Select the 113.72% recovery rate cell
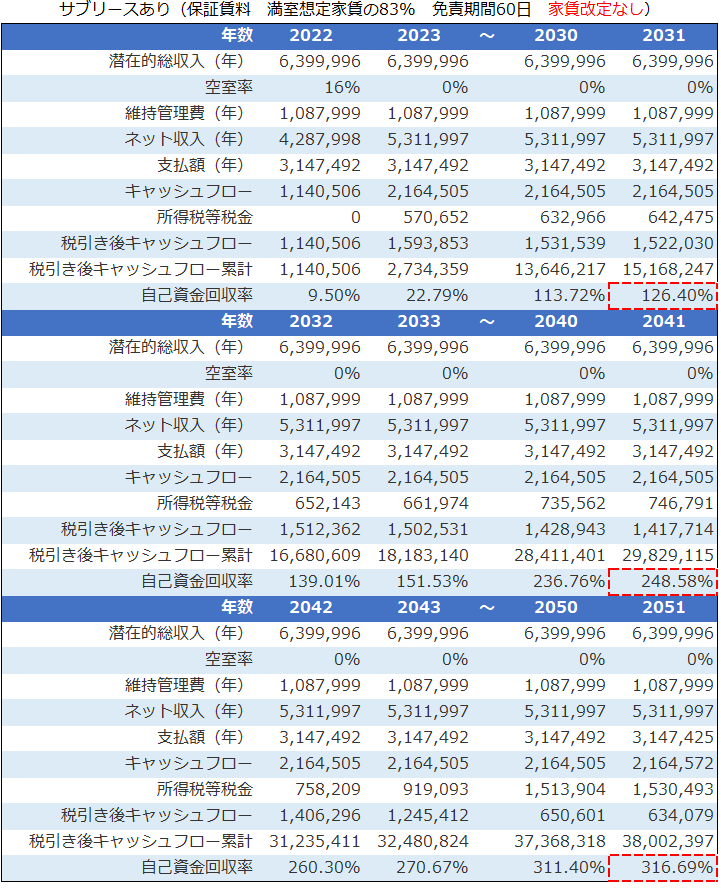The width and height of the screenshot is (721, 888). tap(566, 296)
